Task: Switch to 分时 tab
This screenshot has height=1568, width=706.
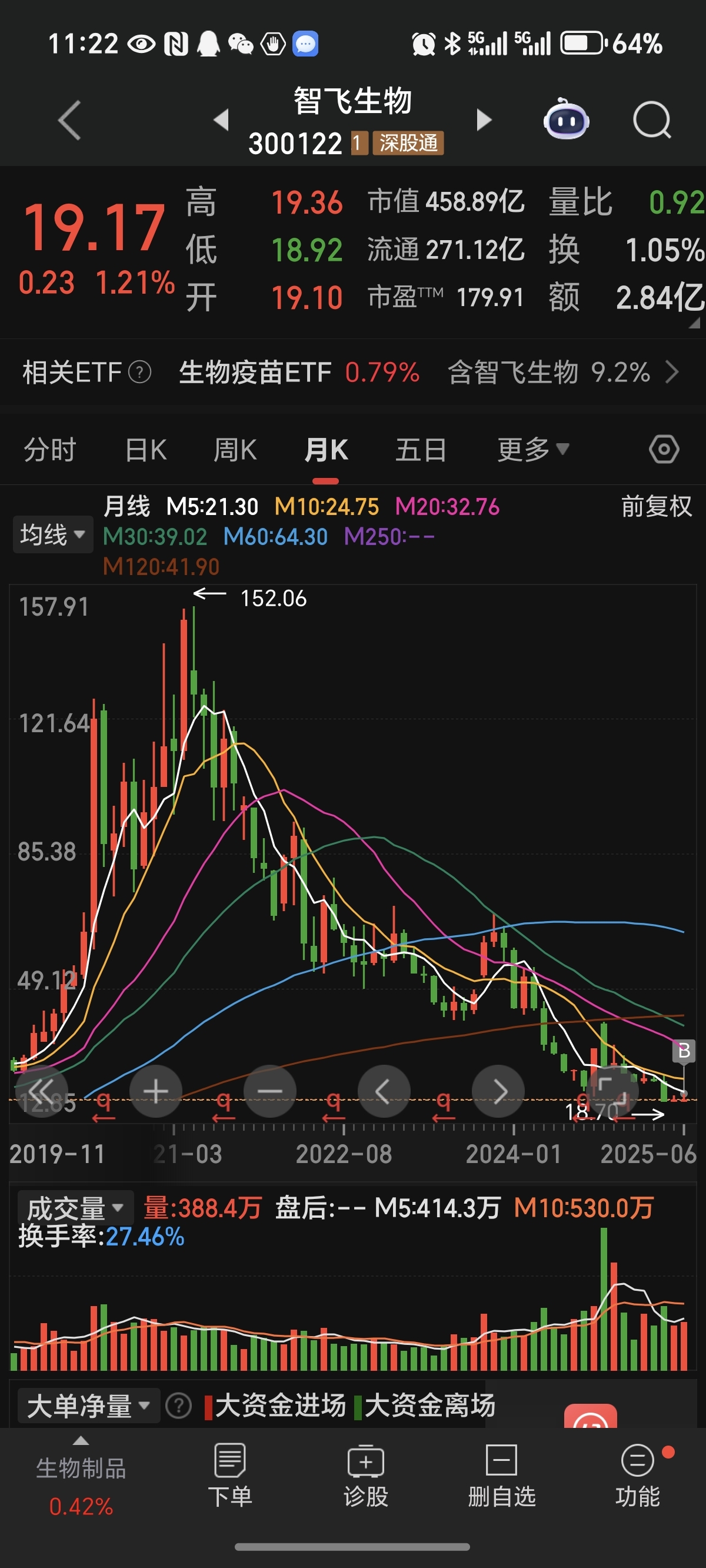Action: pos(50,450)
